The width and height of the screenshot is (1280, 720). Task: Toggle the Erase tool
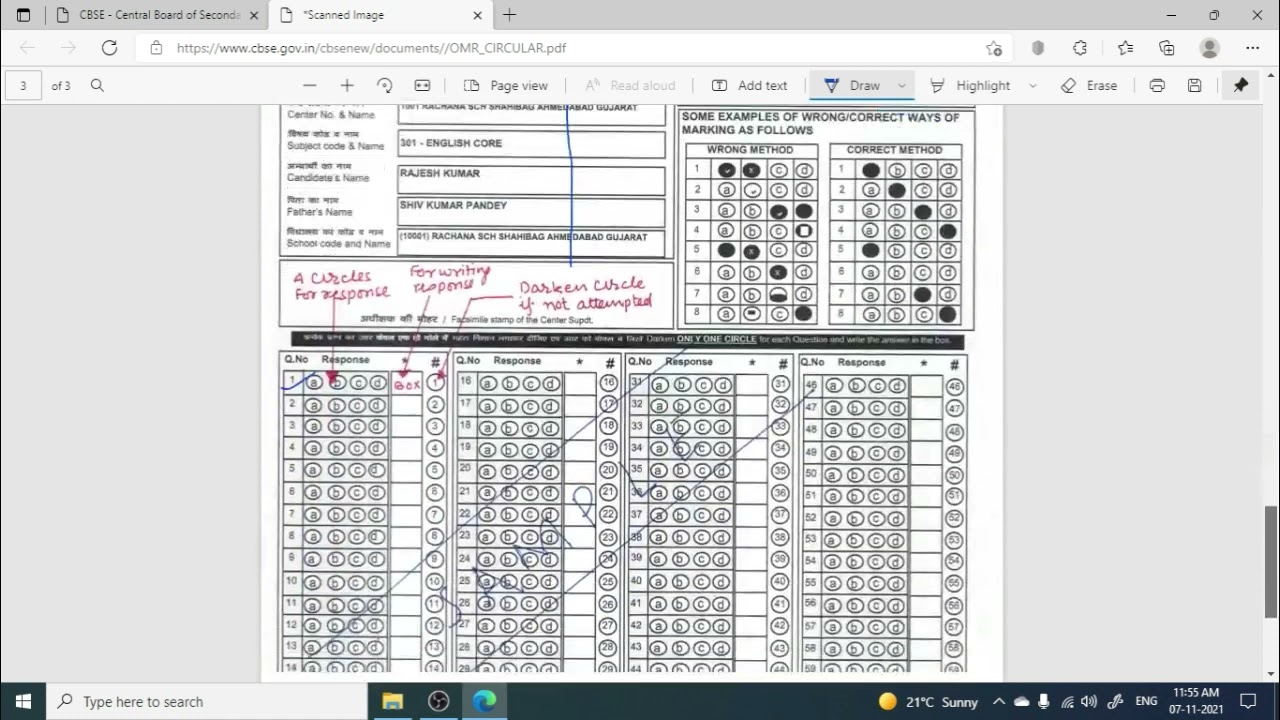(1089, 86)
